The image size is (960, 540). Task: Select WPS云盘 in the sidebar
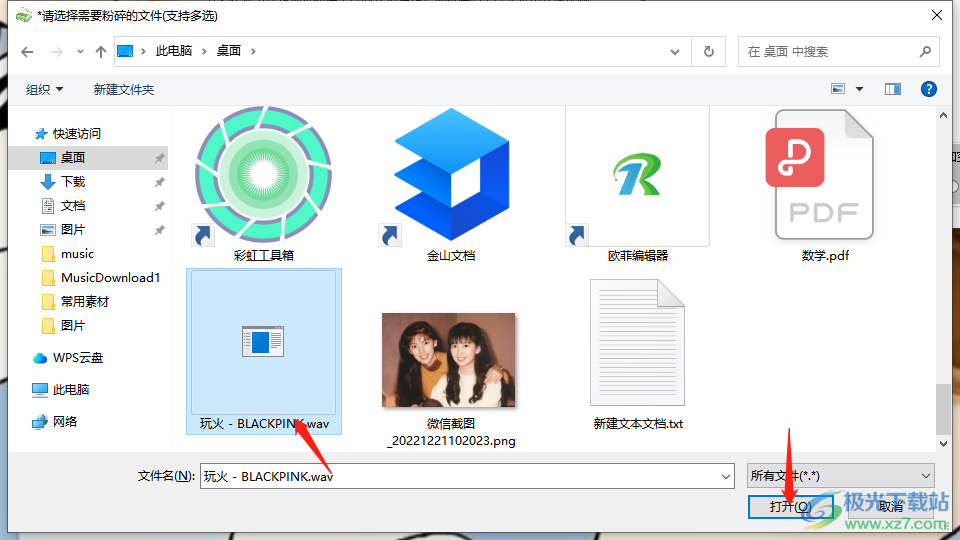(x=78, y=358)
